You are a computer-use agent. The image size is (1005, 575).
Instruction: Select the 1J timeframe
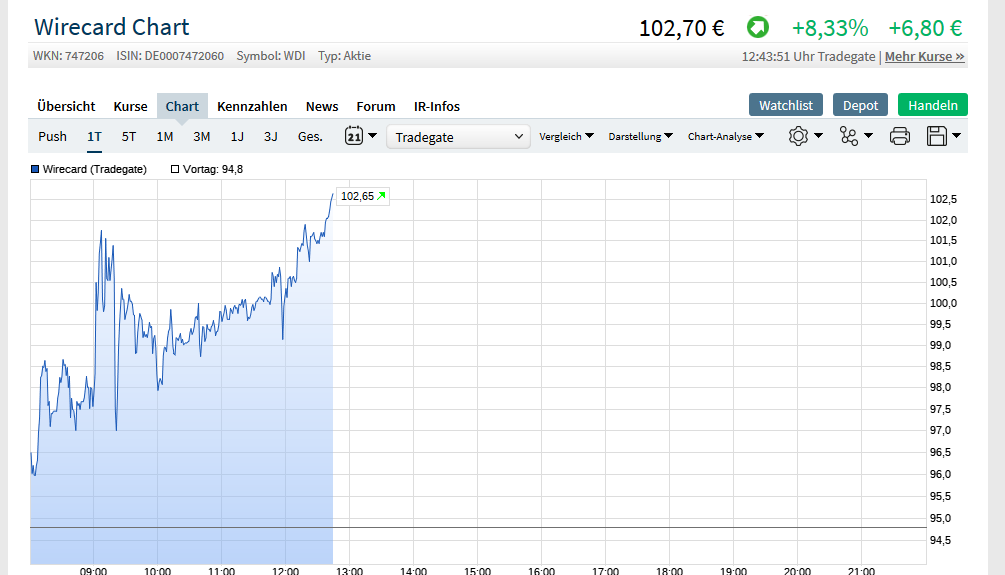tap(237, 137)
